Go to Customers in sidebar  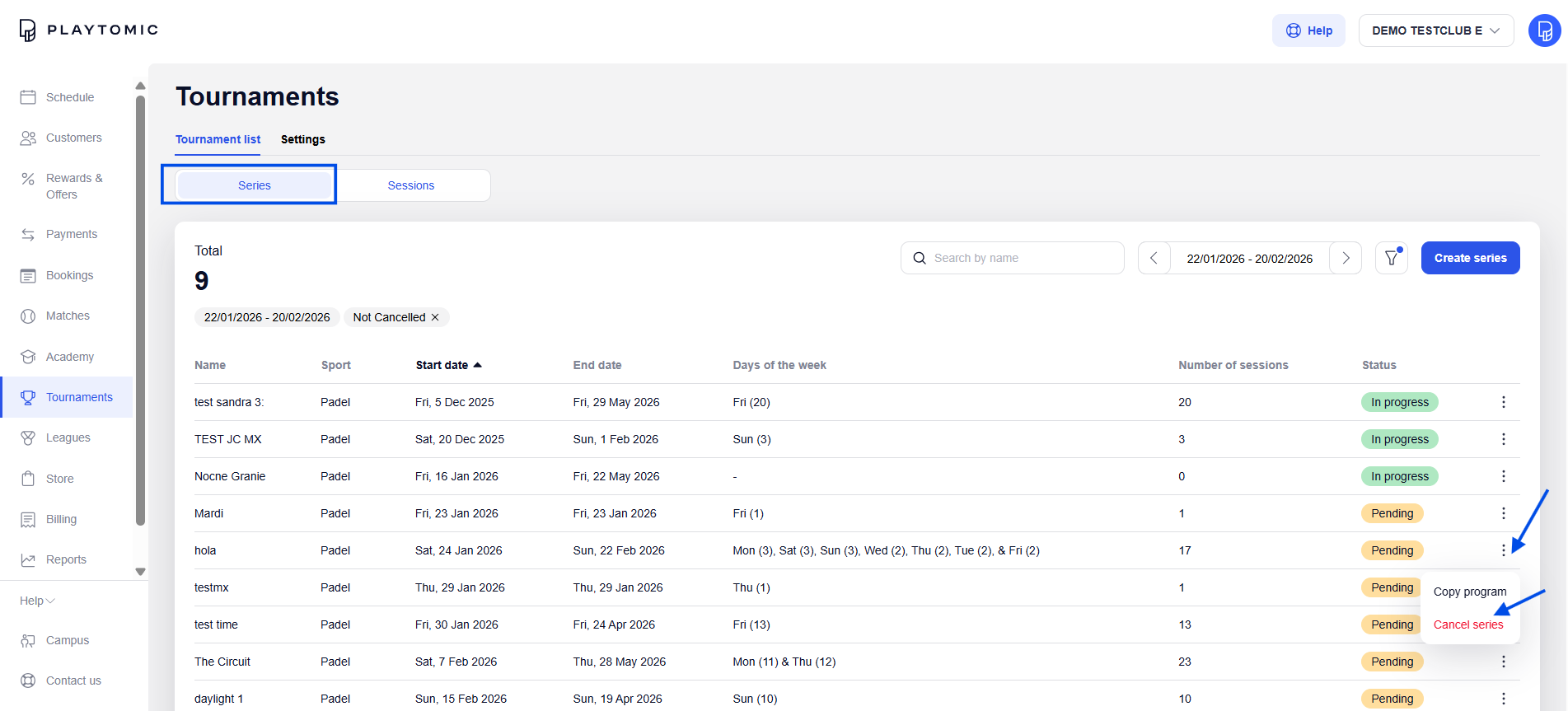tap(73, 138)
